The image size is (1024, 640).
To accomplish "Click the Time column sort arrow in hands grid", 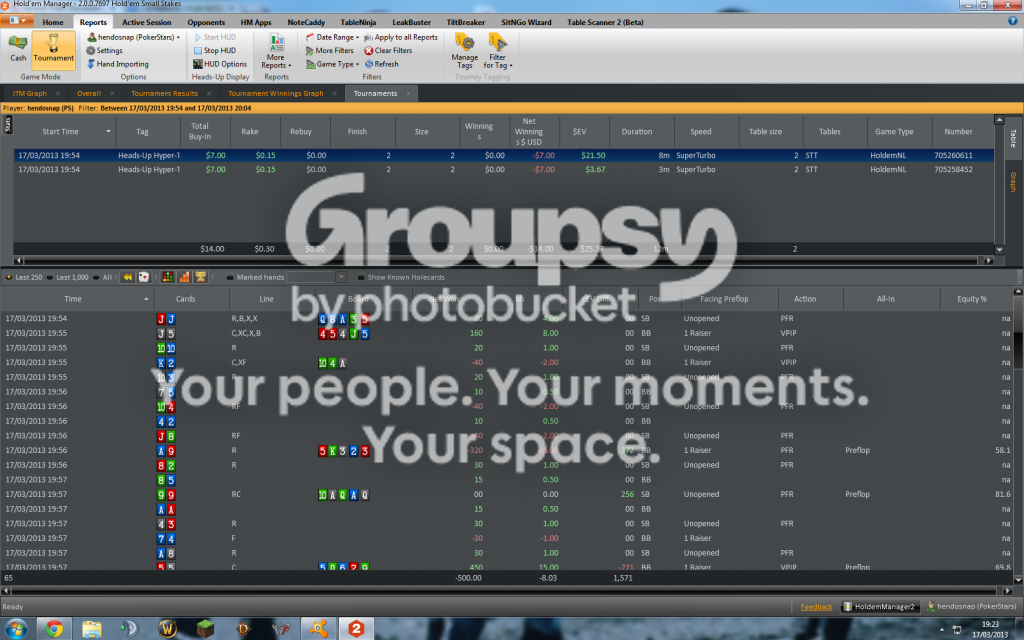I will [146, 298].
